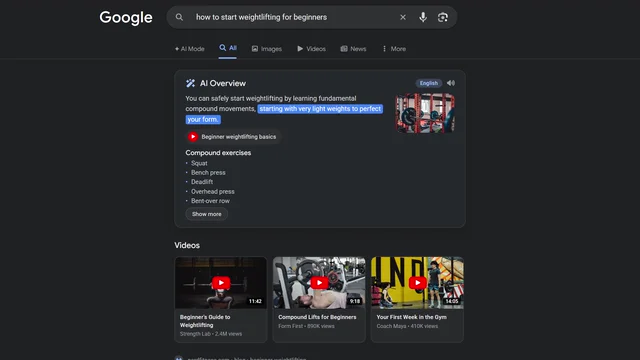Switch to Videos tab

pos(311,49)
